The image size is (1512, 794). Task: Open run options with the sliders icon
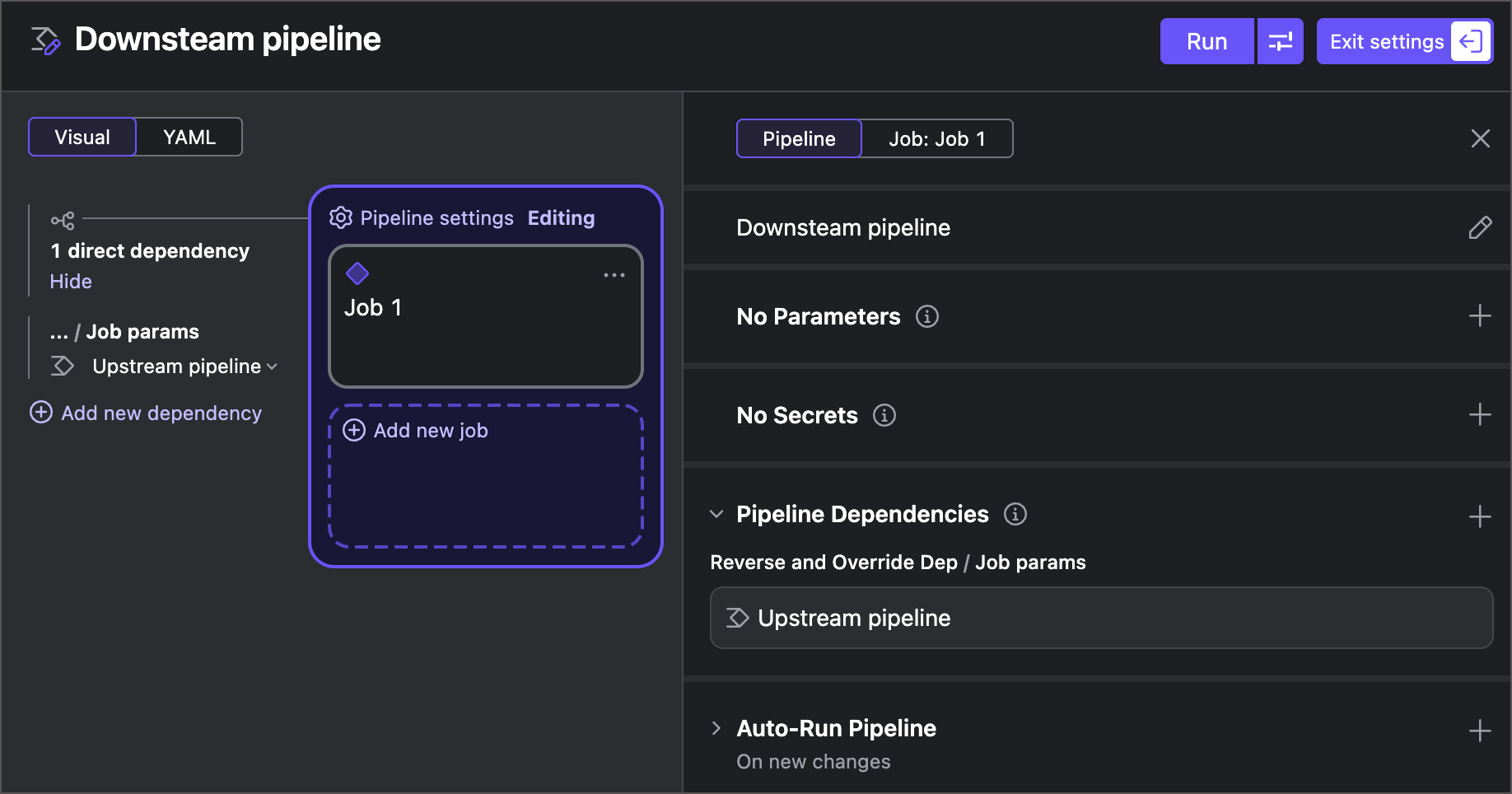click(1281, 41)
